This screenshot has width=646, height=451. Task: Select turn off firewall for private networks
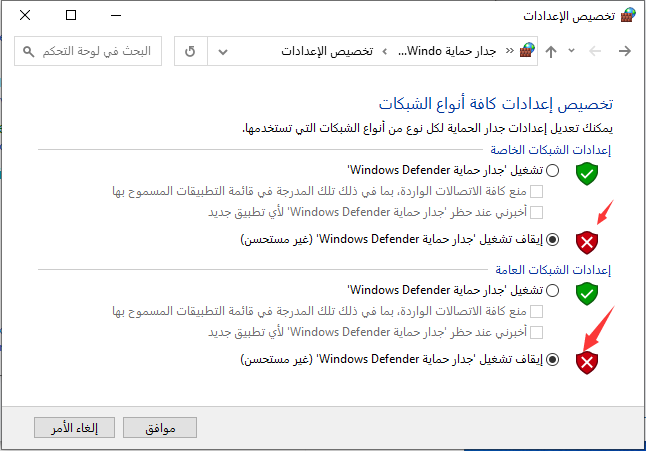coord(552,239)
